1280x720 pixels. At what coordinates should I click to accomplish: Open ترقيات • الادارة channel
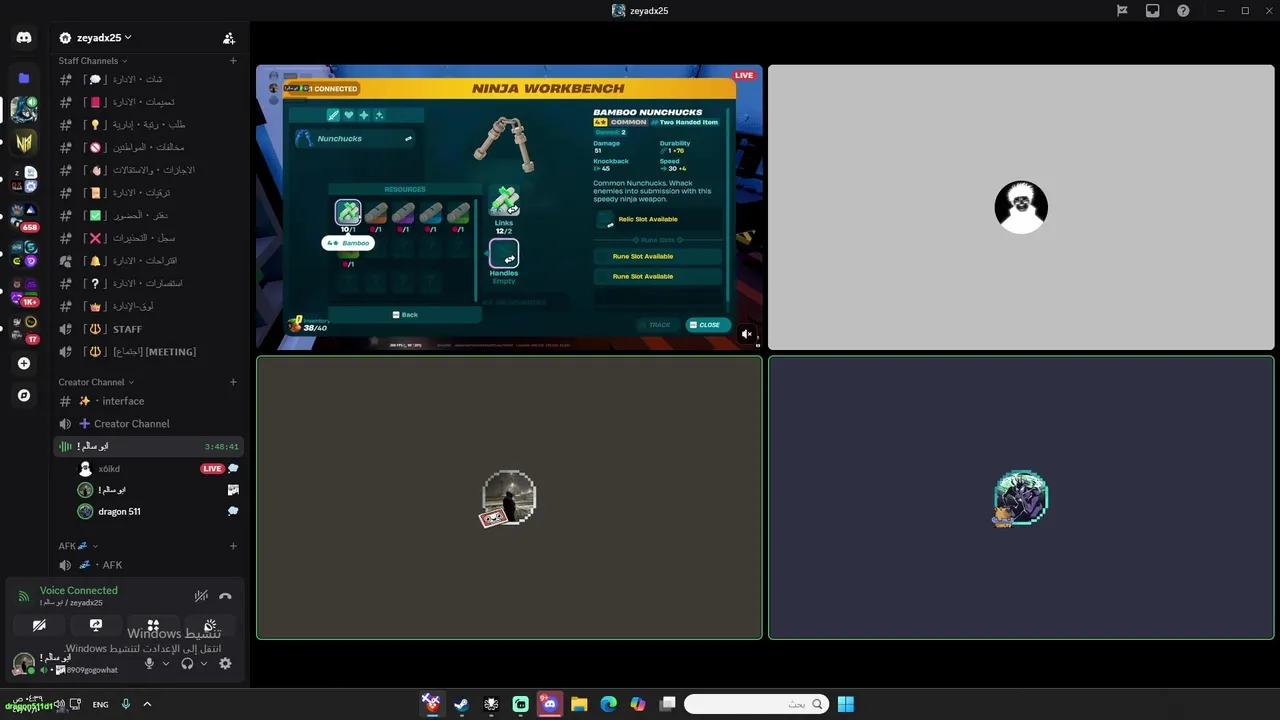[148, 193]
